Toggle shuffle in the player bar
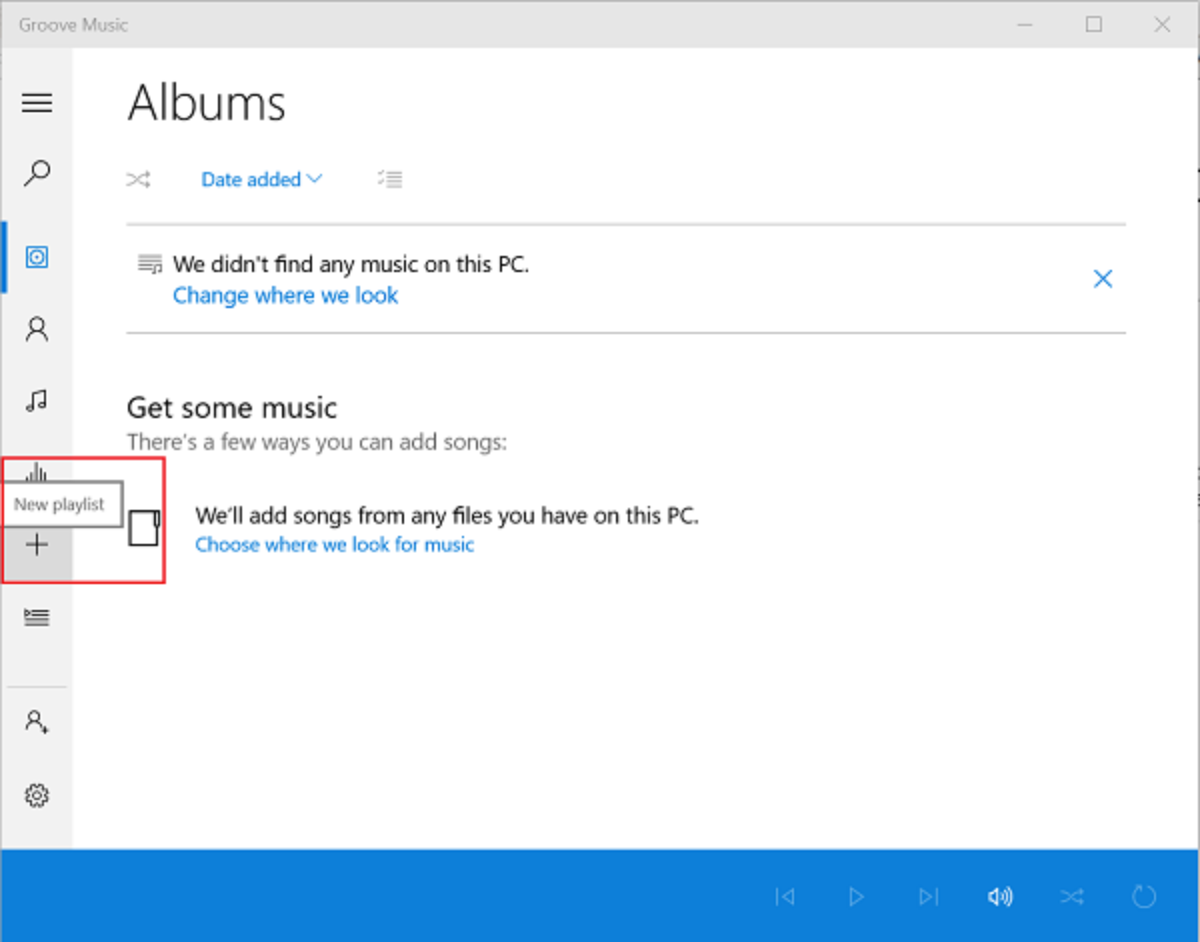The image size is (1200, 942). (1072, 897)
